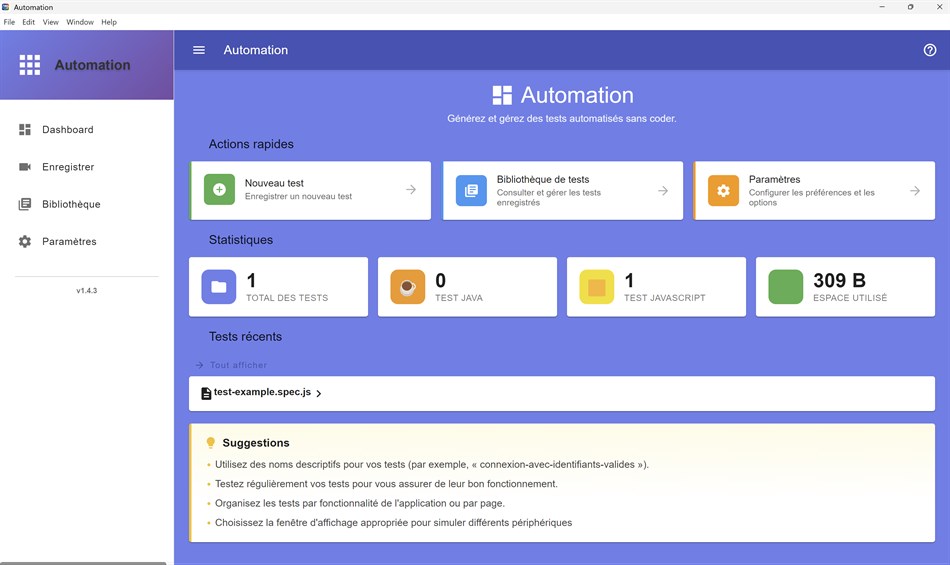
Task: Click the green plus icon for Nouveau test
Action: 219,190
